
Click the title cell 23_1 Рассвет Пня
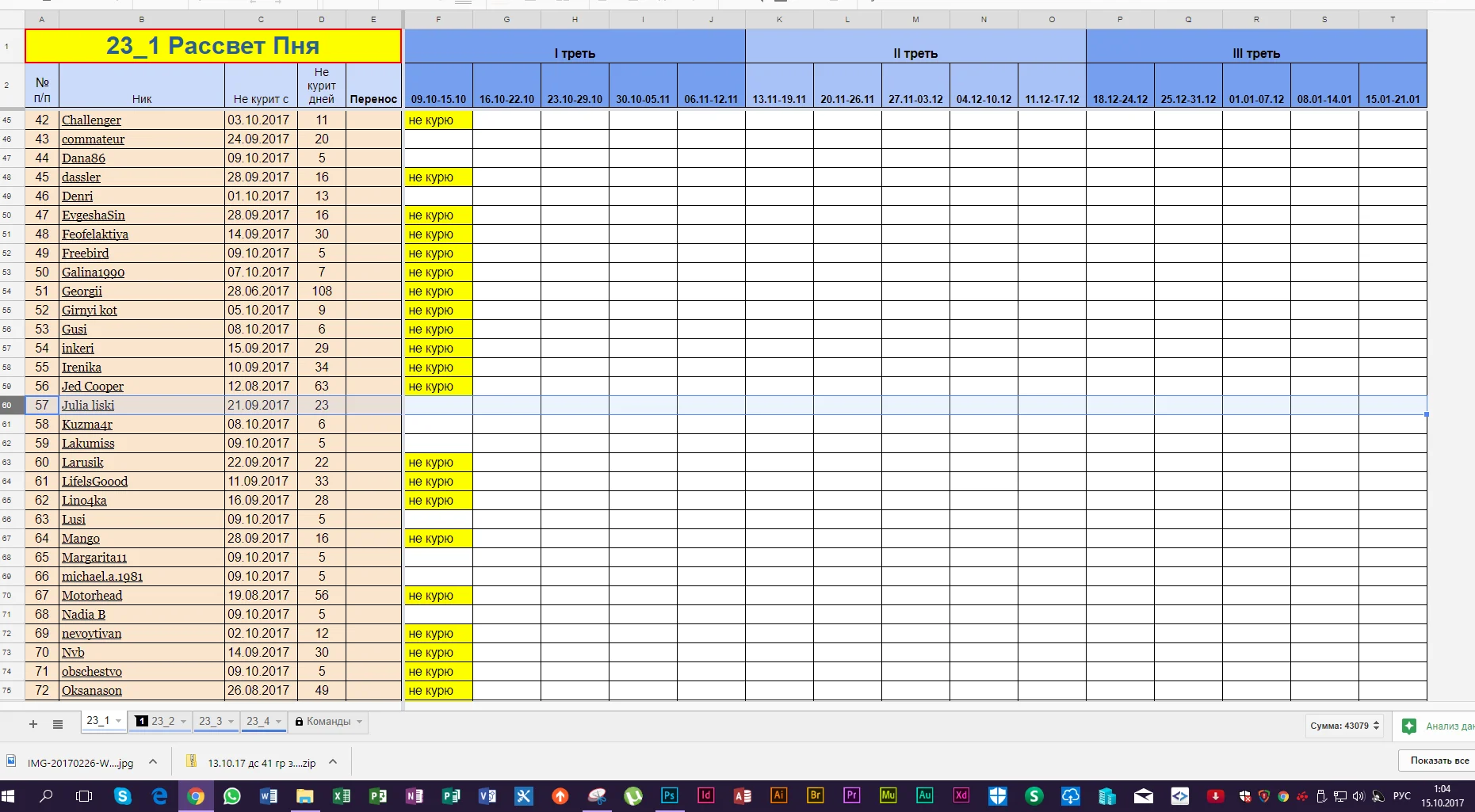213,46
